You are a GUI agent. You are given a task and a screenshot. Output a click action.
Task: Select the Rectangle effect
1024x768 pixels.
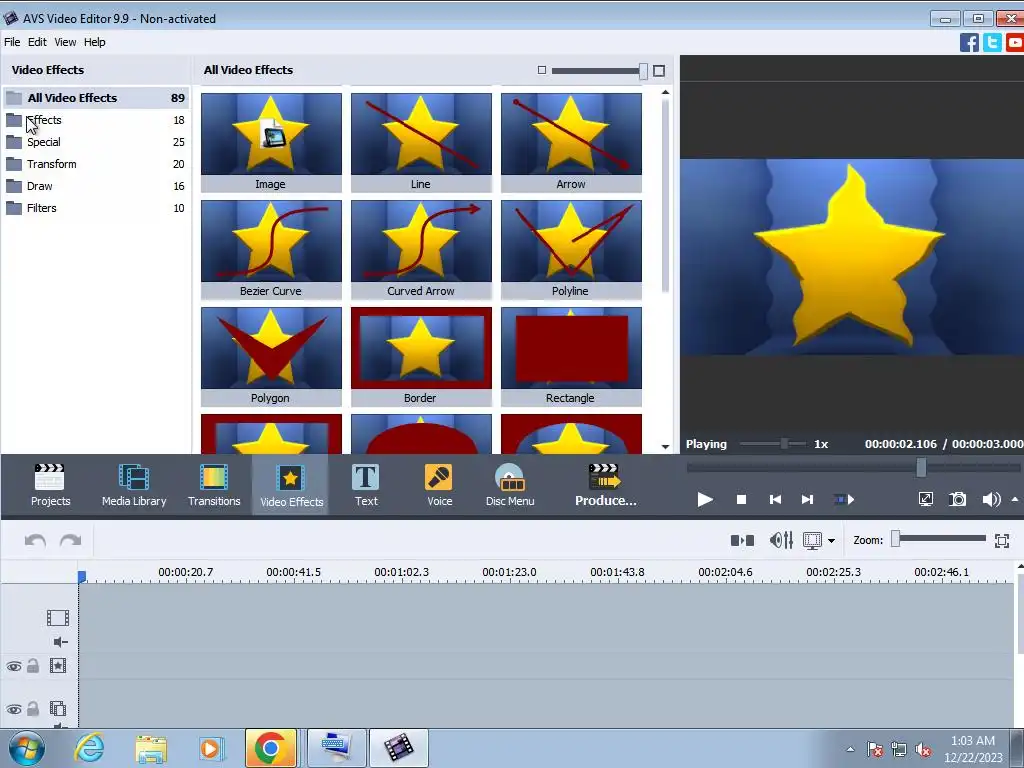(x=571, y=357)
